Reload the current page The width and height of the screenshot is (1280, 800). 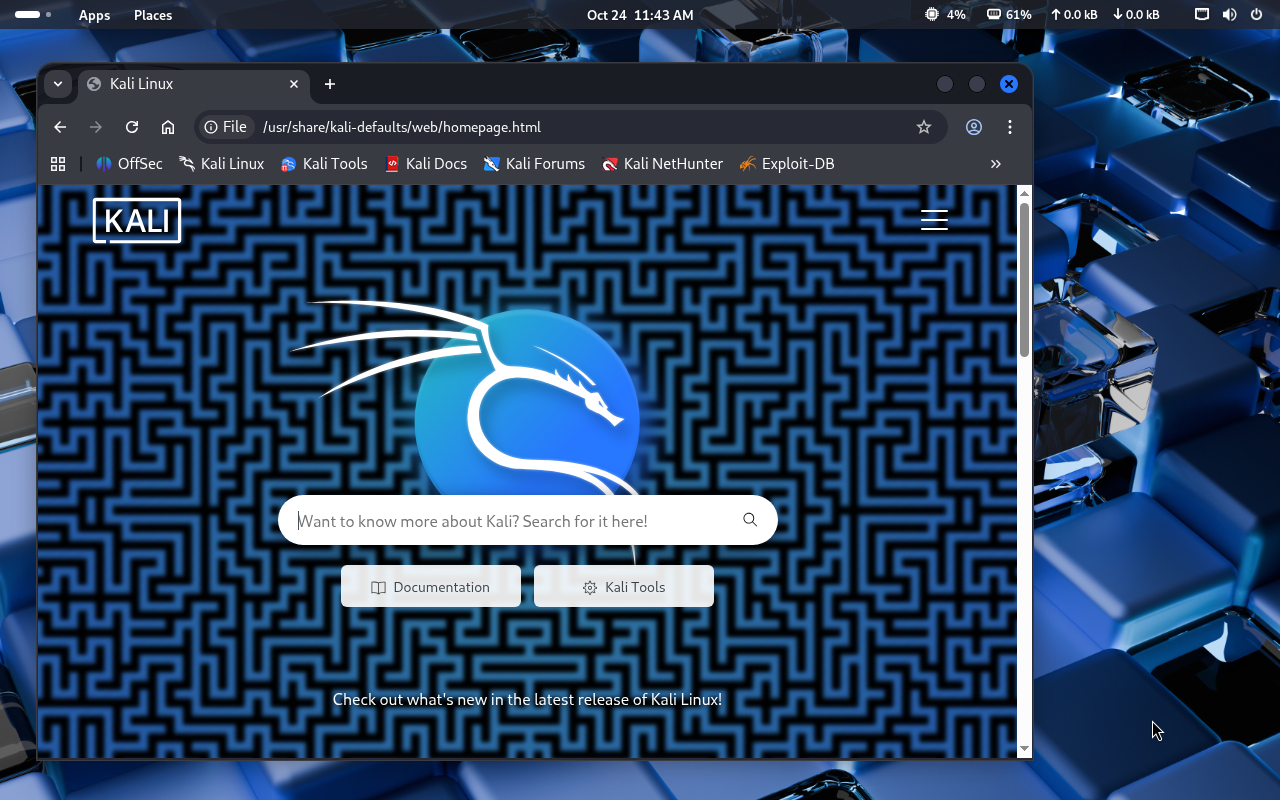point(132,127)
